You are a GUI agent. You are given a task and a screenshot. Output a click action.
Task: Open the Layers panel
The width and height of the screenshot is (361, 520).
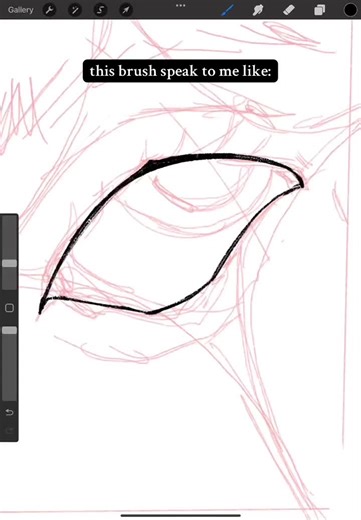[319, 10]
